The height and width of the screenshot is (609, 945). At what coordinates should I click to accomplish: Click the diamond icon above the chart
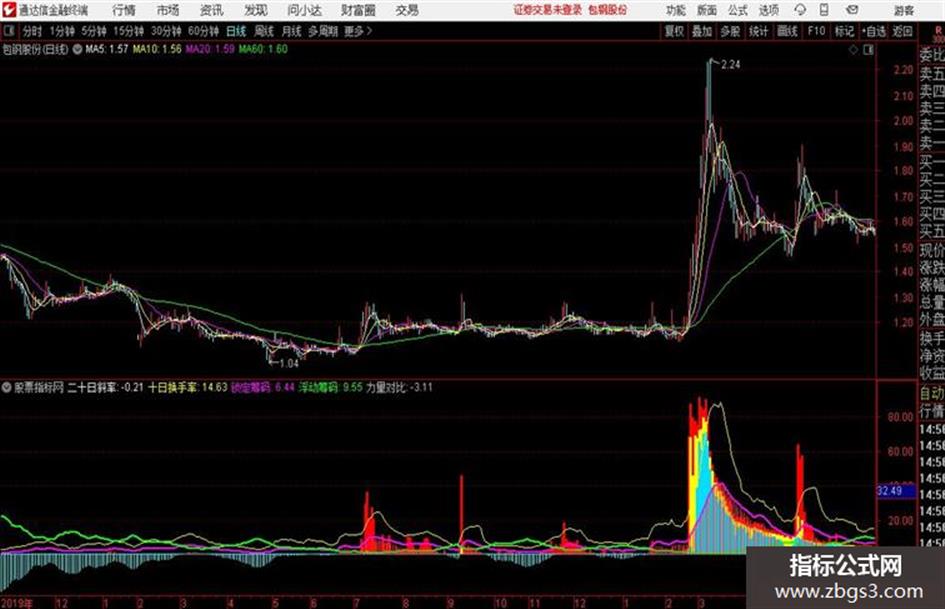pos(853,50)
